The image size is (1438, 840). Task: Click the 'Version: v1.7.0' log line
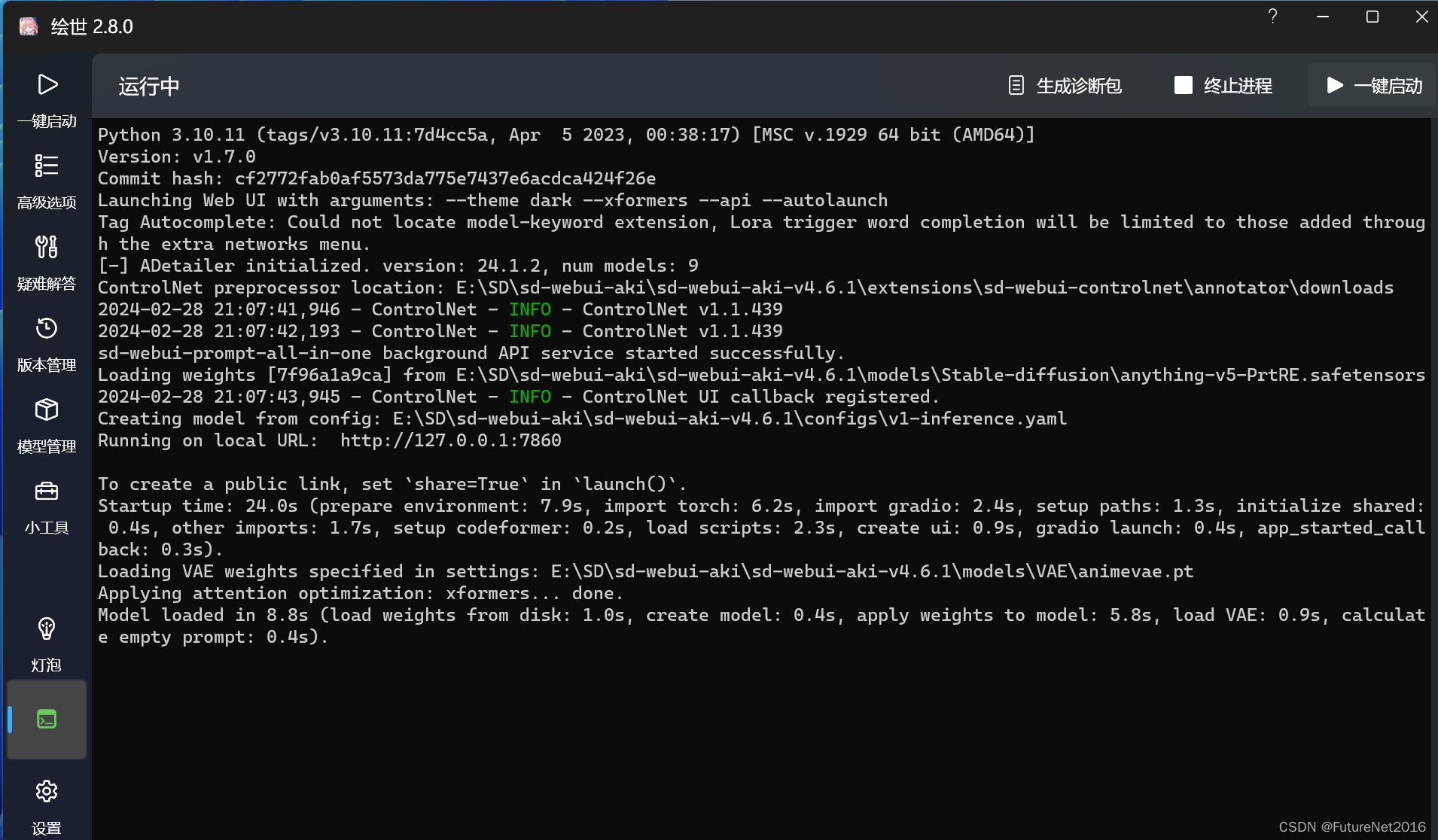click(x=177, y=157)
